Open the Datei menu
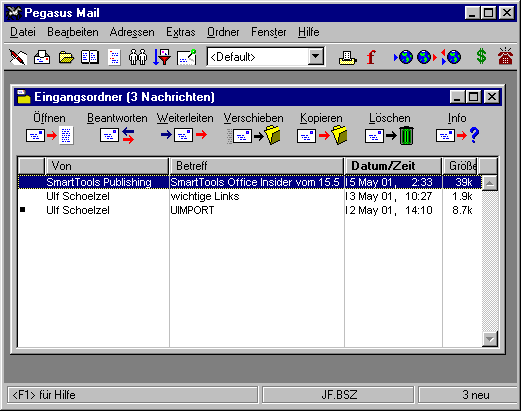 click(x=23, y=32)
